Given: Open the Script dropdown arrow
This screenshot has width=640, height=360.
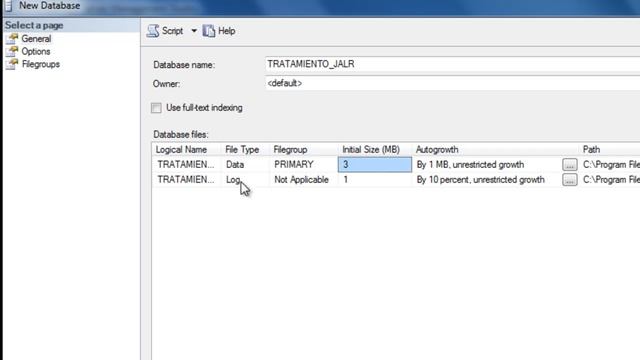Looking at the screenshot, I should tap(194, 31).
